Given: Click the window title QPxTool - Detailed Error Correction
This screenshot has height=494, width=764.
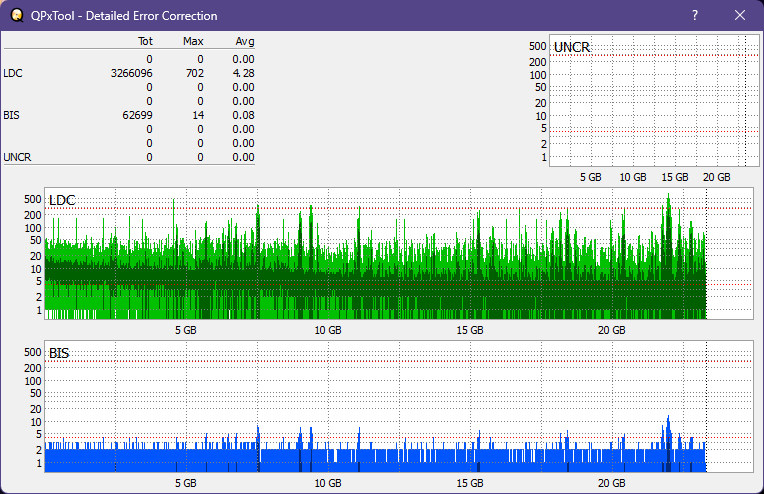Looking at the screenshot, I should click(124, 16).
